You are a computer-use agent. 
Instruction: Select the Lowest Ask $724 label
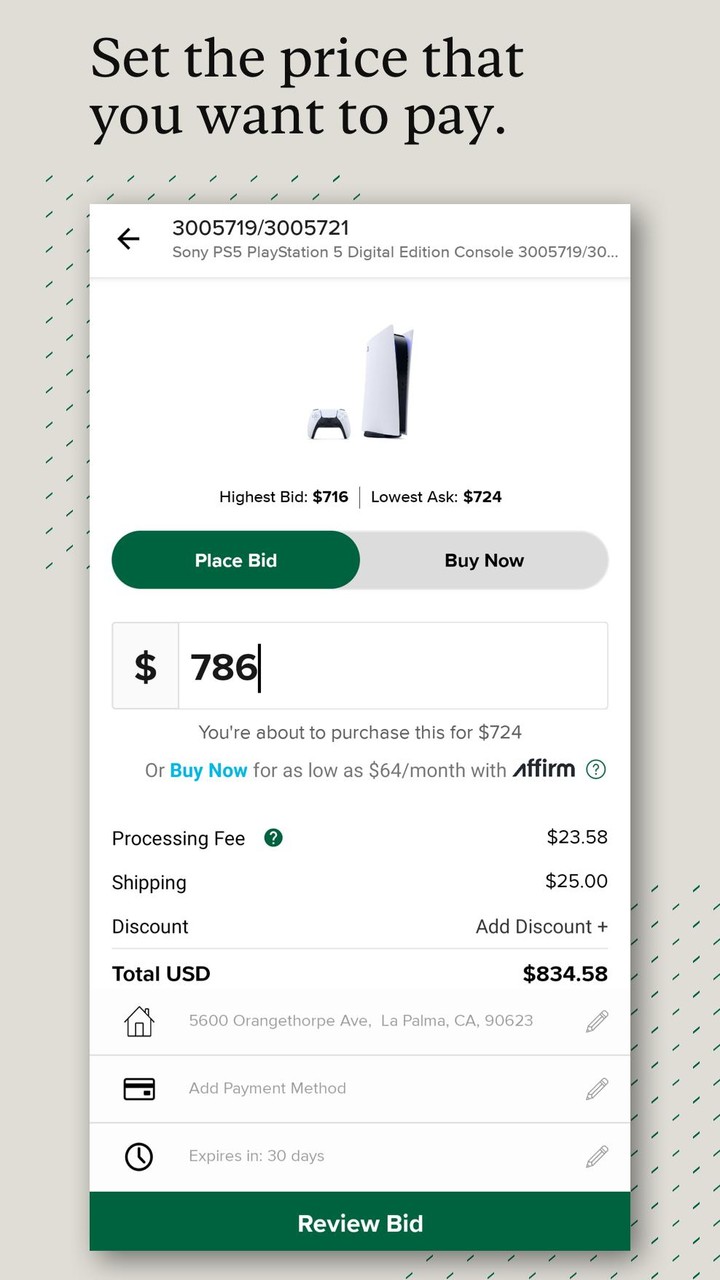tap(436, 496)
